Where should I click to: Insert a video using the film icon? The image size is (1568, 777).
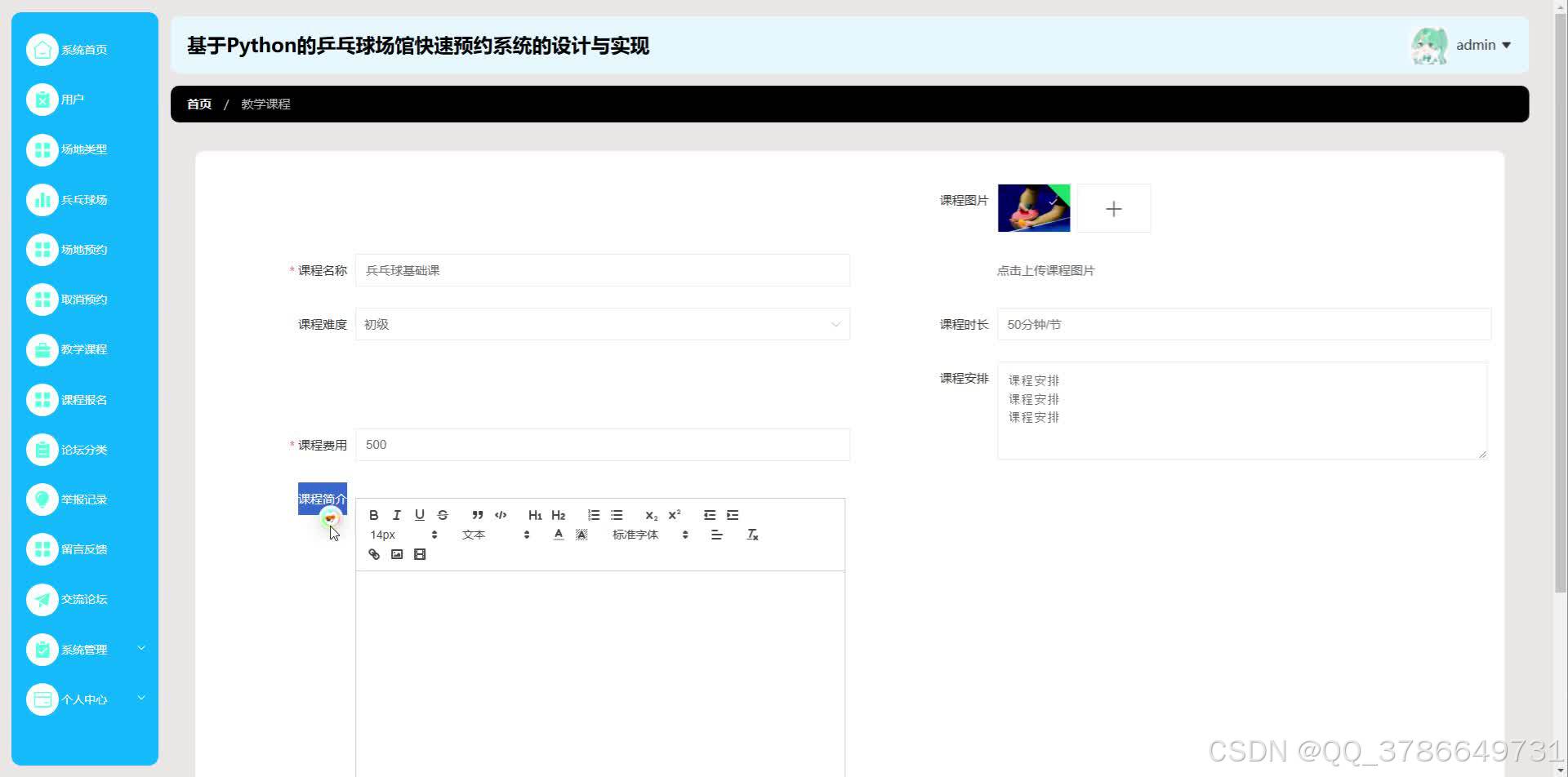420,554
